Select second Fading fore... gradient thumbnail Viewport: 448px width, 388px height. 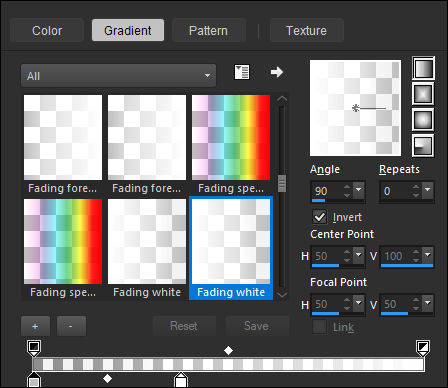tap(147, 137)
